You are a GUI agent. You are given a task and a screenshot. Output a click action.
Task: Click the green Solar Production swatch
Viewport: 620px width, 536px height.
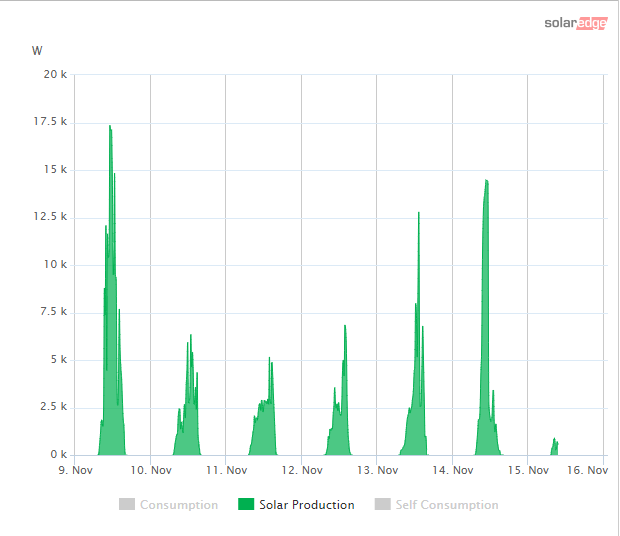246,504
